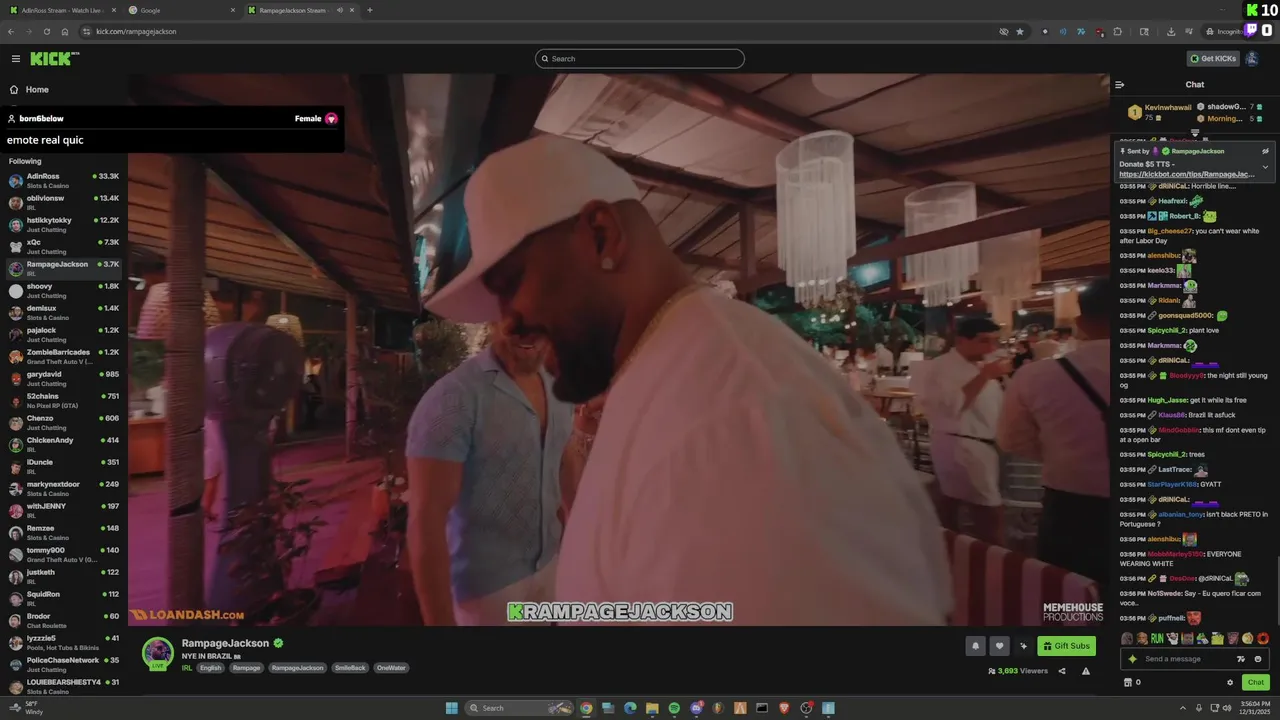
Task: Open the user profile avatar menu
Action: click(x=1252, y=59)
